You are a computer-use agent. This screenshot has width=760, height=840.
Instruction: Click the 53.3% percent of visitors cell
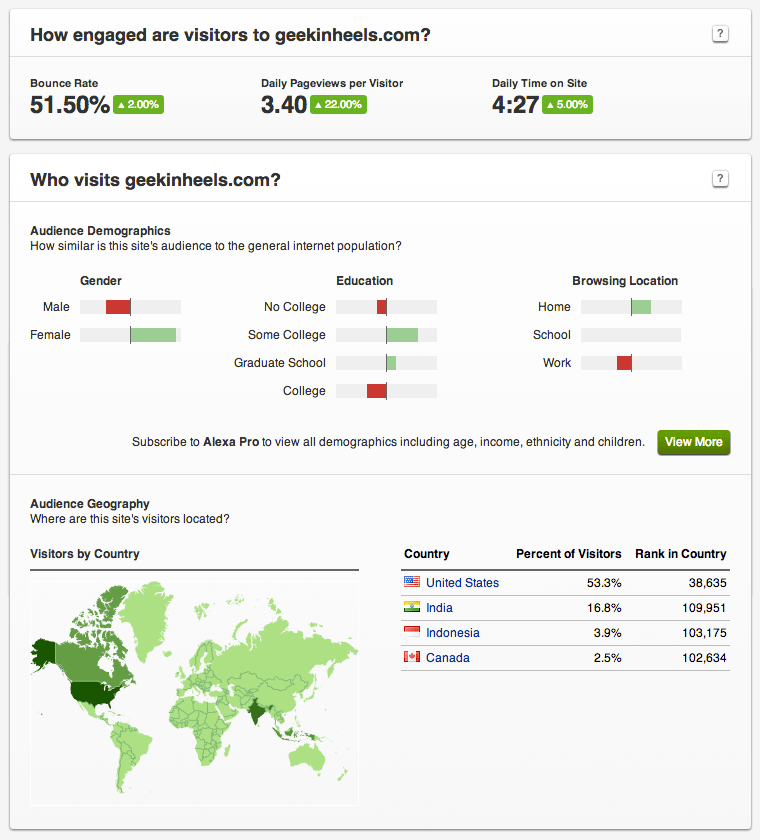click(604, 583)
